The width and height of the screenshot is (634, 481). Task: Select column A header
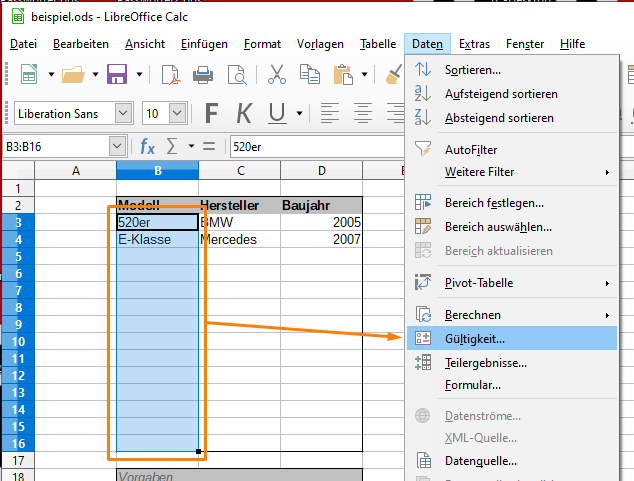pos(76,171)
